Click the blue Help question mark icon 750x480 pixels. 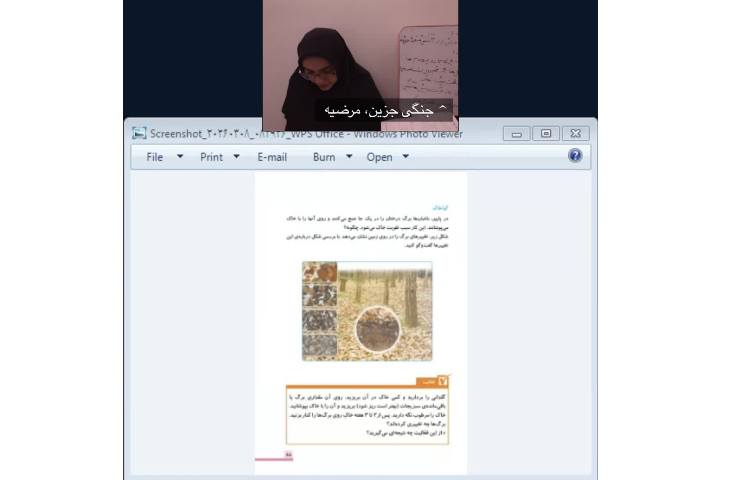[575, 156]
